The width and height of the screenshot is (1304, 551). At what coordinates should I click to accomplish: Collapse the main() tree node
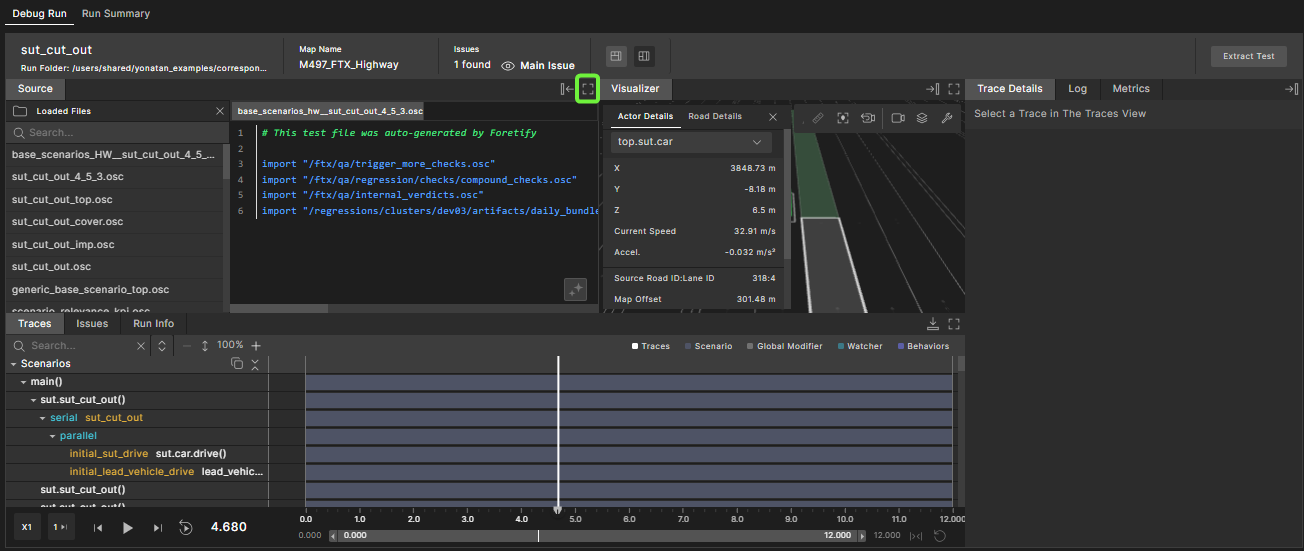click(24, 382)
